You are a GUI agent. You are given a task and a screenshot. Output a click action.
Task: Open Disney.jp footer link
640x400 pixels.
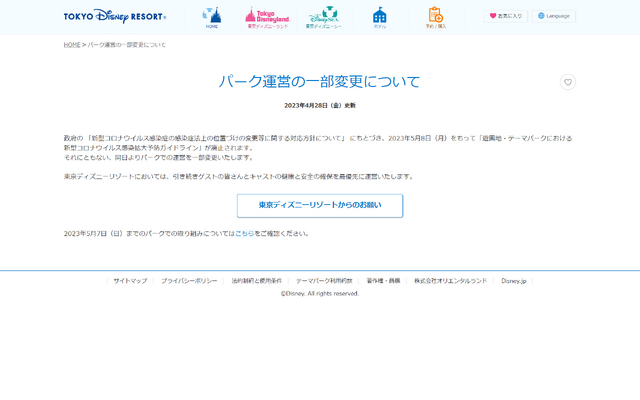coord(515,281)
